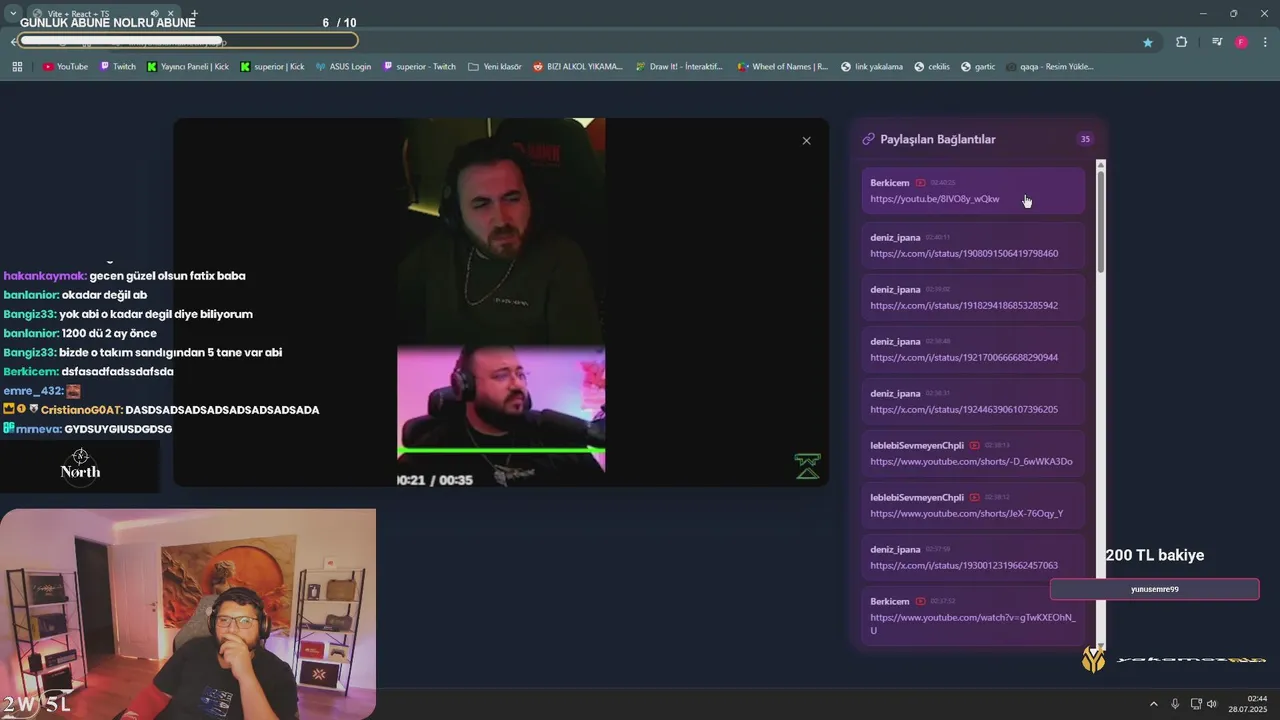The width and height of the screenshot is (1280, 720).
Task: Select the Paylaşılan Bağlantılar heading text
Action: click(938, 139)
